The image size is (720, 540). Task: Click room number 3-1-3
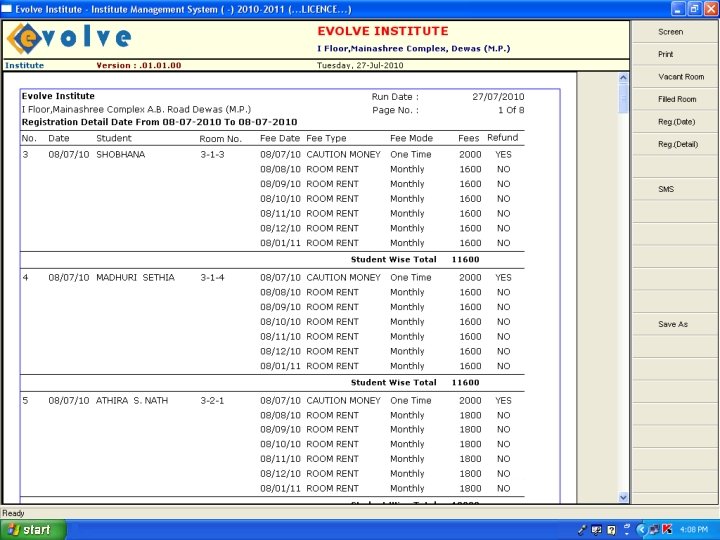click(212, 155)
